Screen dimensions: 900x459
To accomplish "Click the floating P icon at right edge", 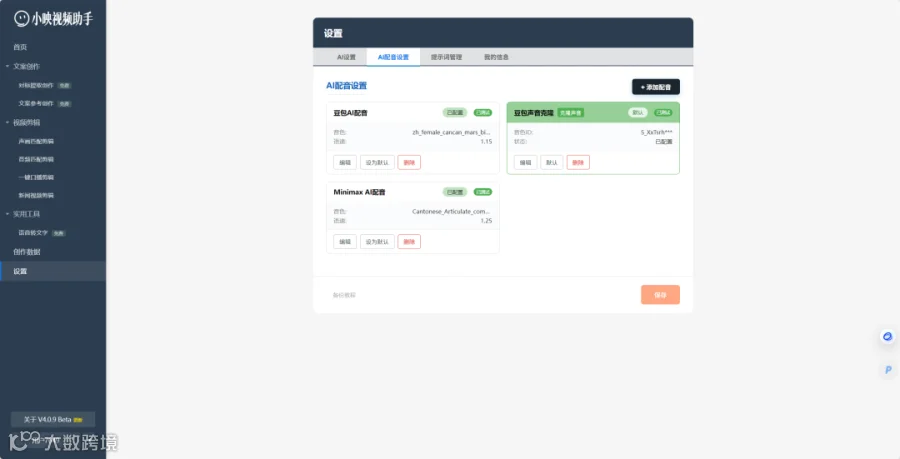I will (888, 370).
